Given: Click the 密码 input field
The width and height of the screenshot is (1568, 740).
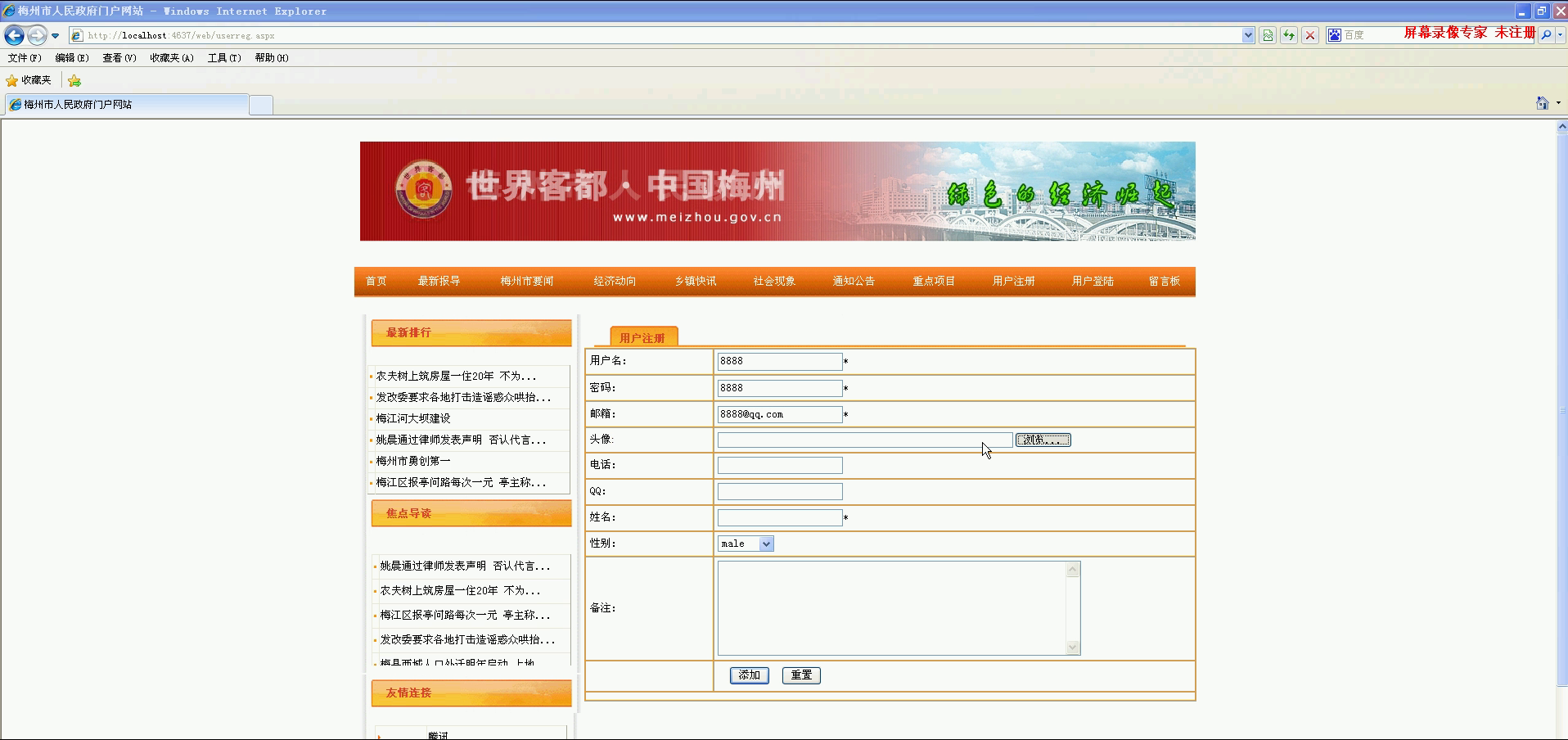Looking at the screenshot, I should point(780,388).
